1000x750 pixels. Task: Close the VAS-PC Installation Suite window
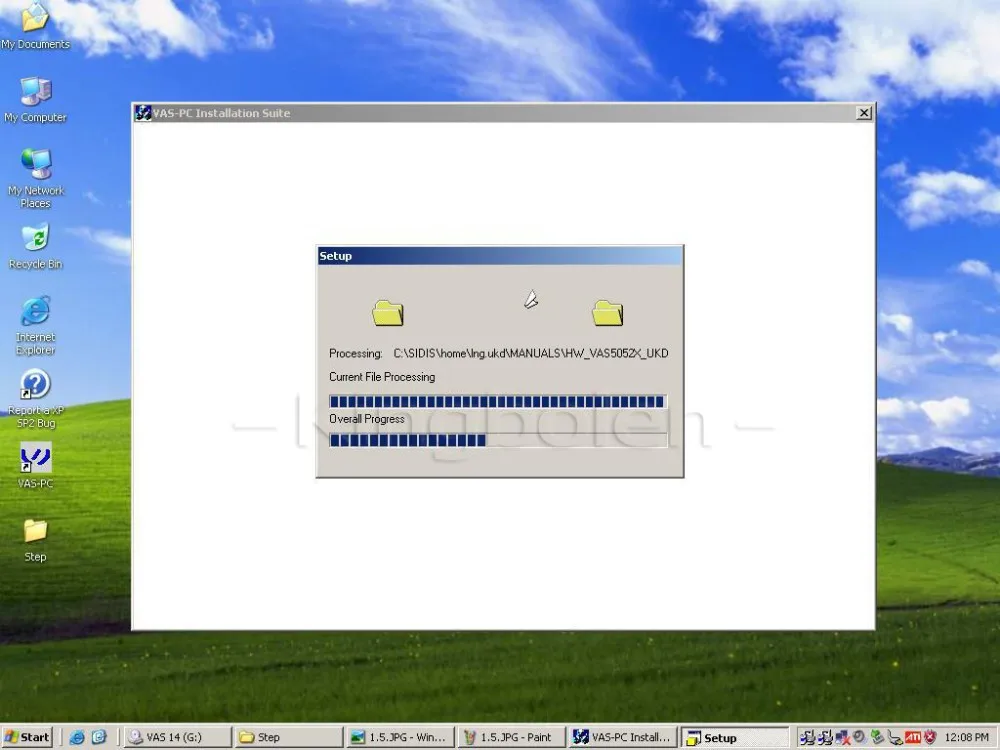(x=864, y=113)
